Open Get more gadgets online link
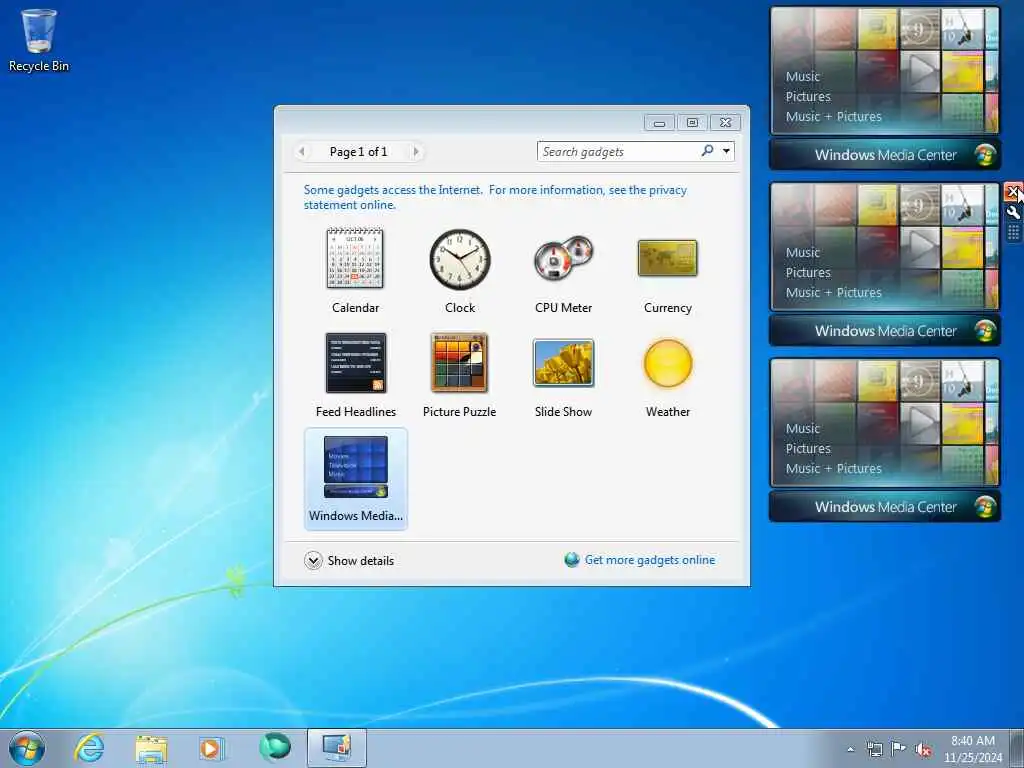The height and width of the screenshot is (768, 1024). [650, 560]
